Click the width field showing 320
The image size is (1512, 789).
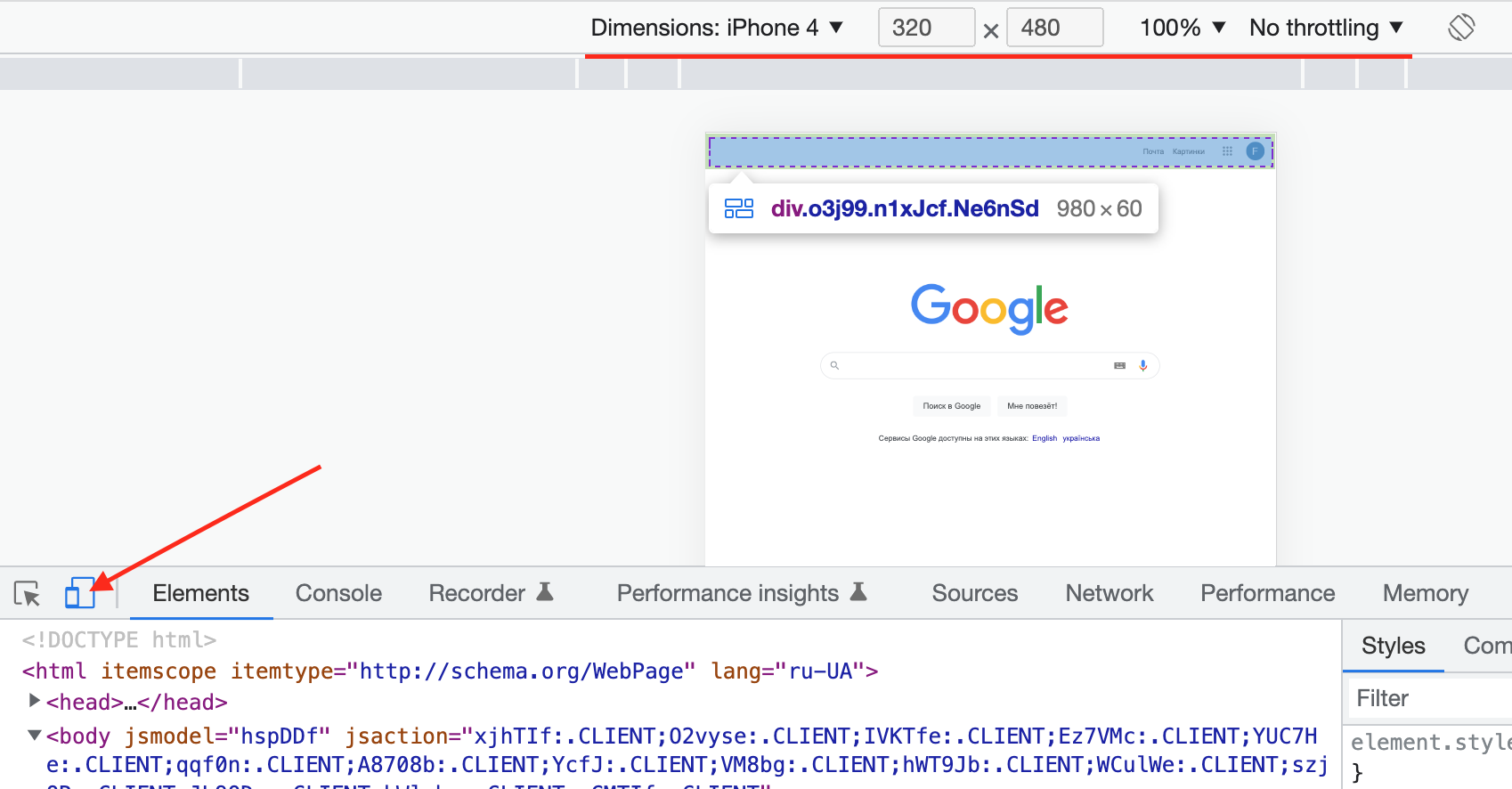(926, 28)
